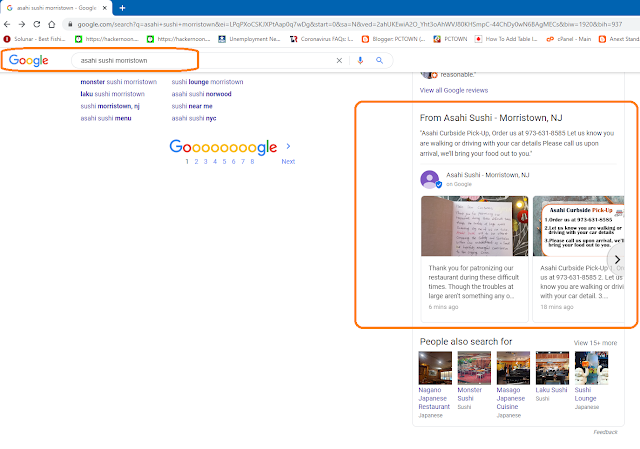Click the '18 mins ago' post timestamp
The image size is (640, 449).
point(557,307)
